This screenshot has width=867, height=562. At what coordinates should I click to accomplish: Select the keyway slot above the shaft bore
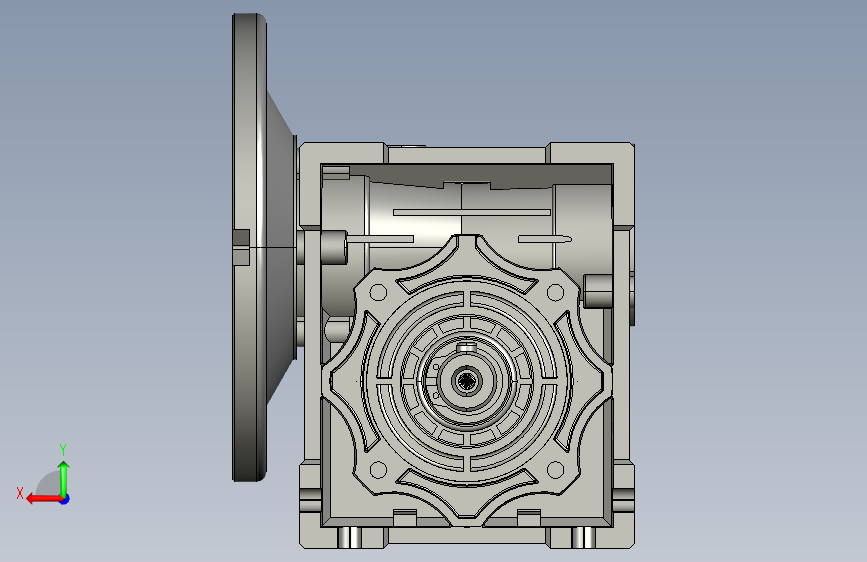click(467, 347)
